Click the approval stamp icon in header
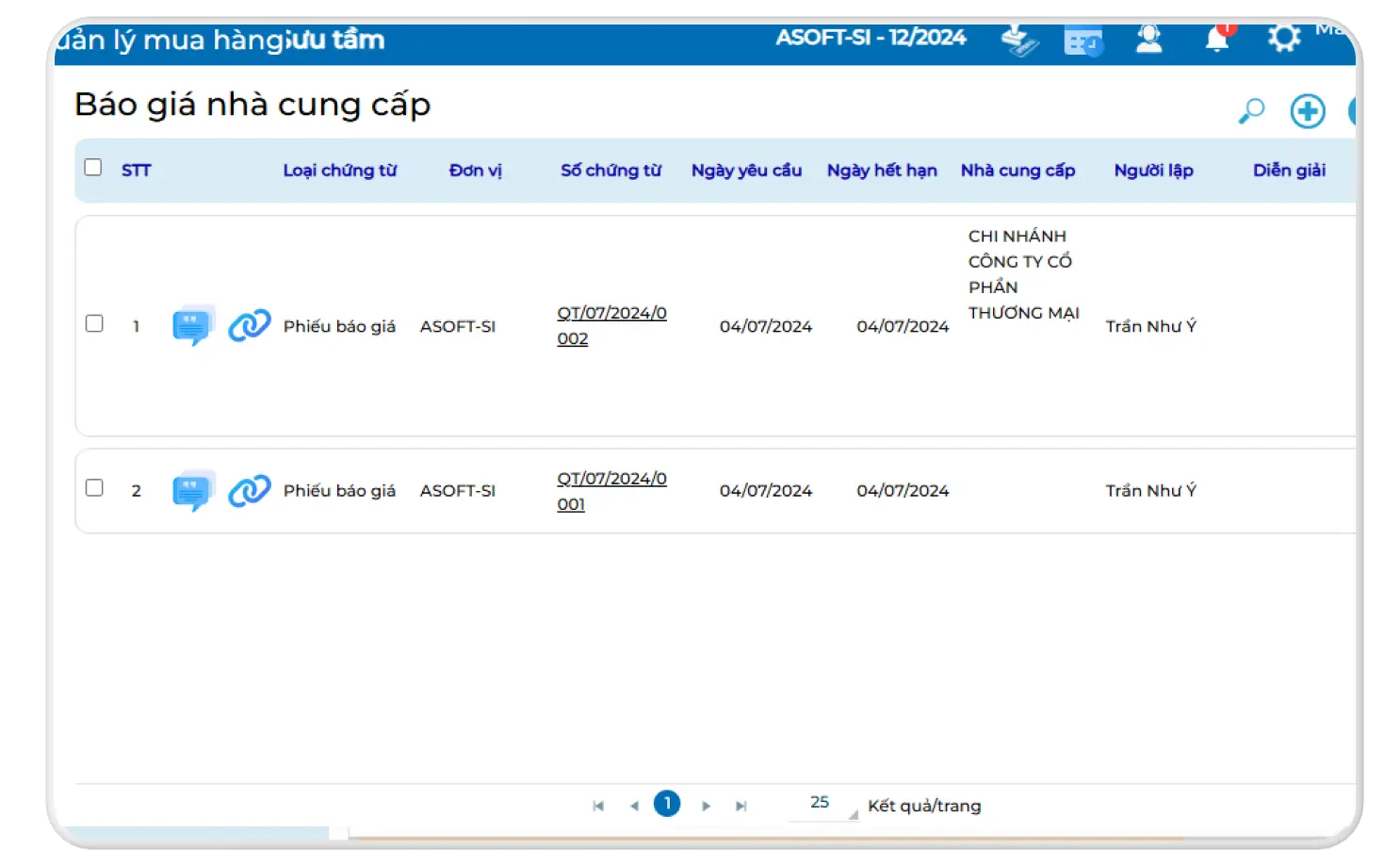Image resolution: width=1400 pixels, height=866 pixels. click(1018, 41)
